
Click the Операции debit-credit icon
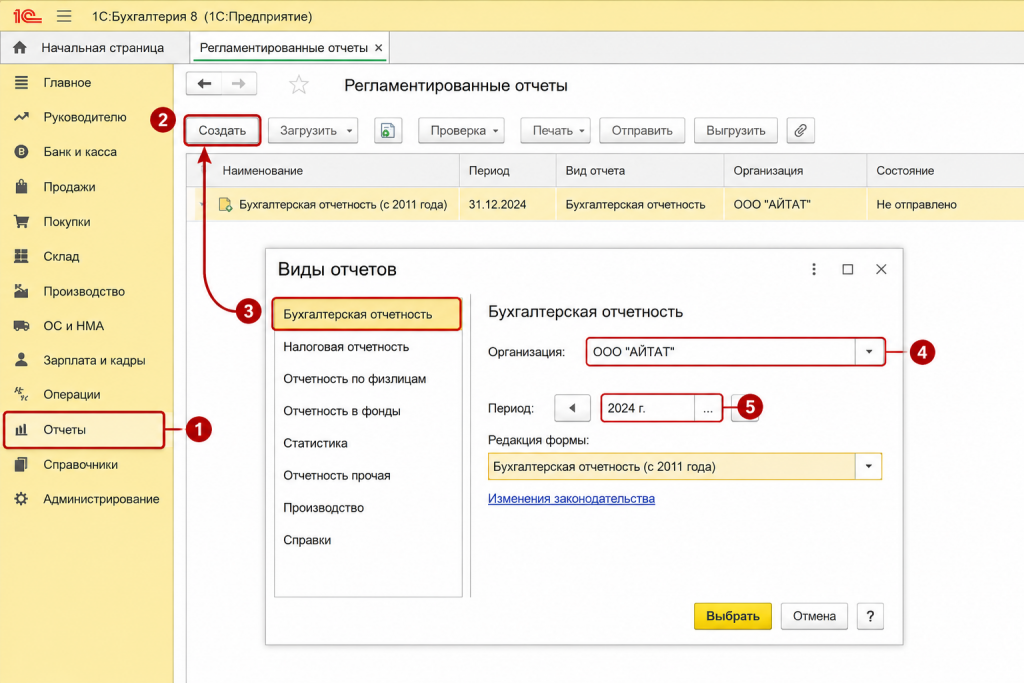coord(22,394)
